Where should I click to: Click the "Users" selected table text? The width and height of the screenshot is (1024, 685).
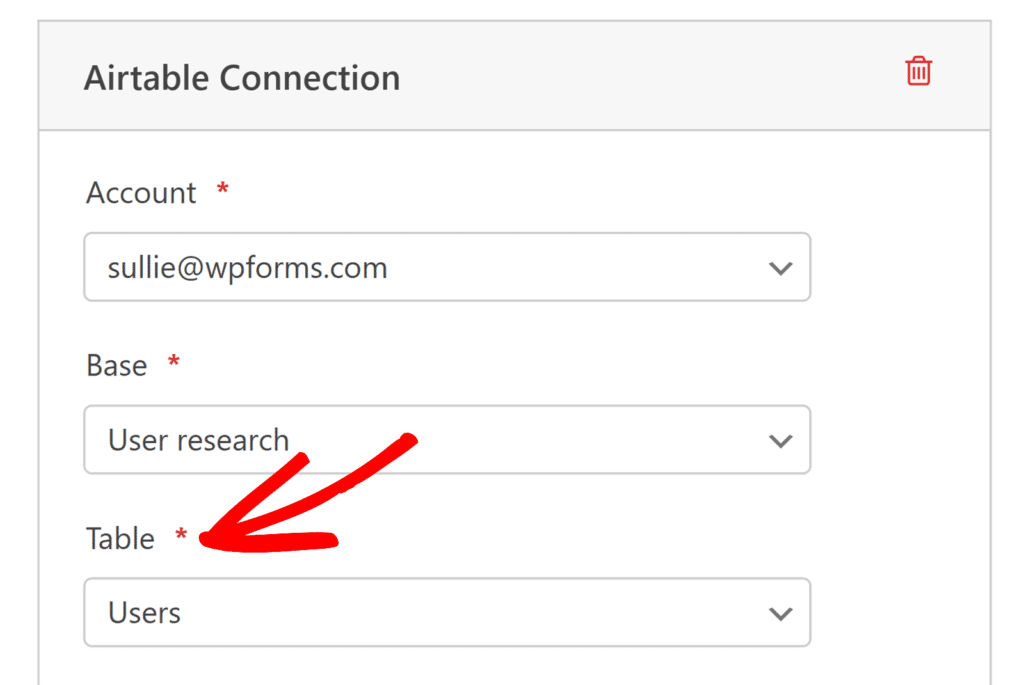pyautogui.click(x=144, y=613)
